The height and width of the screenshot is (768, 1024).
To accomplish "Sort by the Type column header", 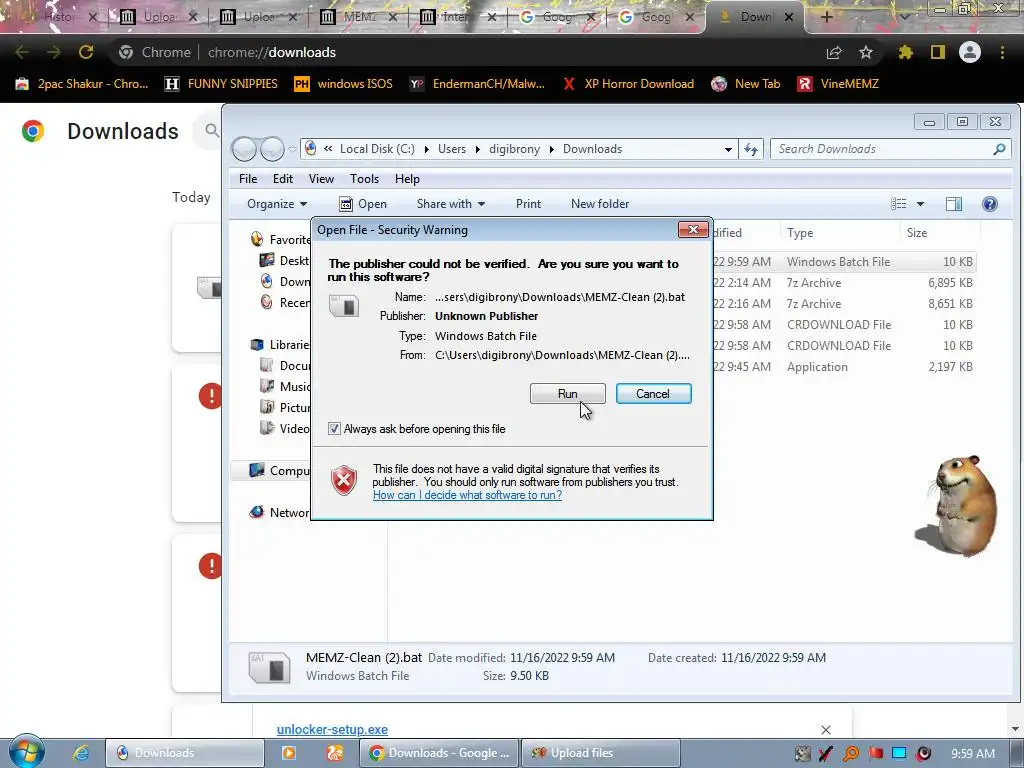I will [x=840, y=232].
